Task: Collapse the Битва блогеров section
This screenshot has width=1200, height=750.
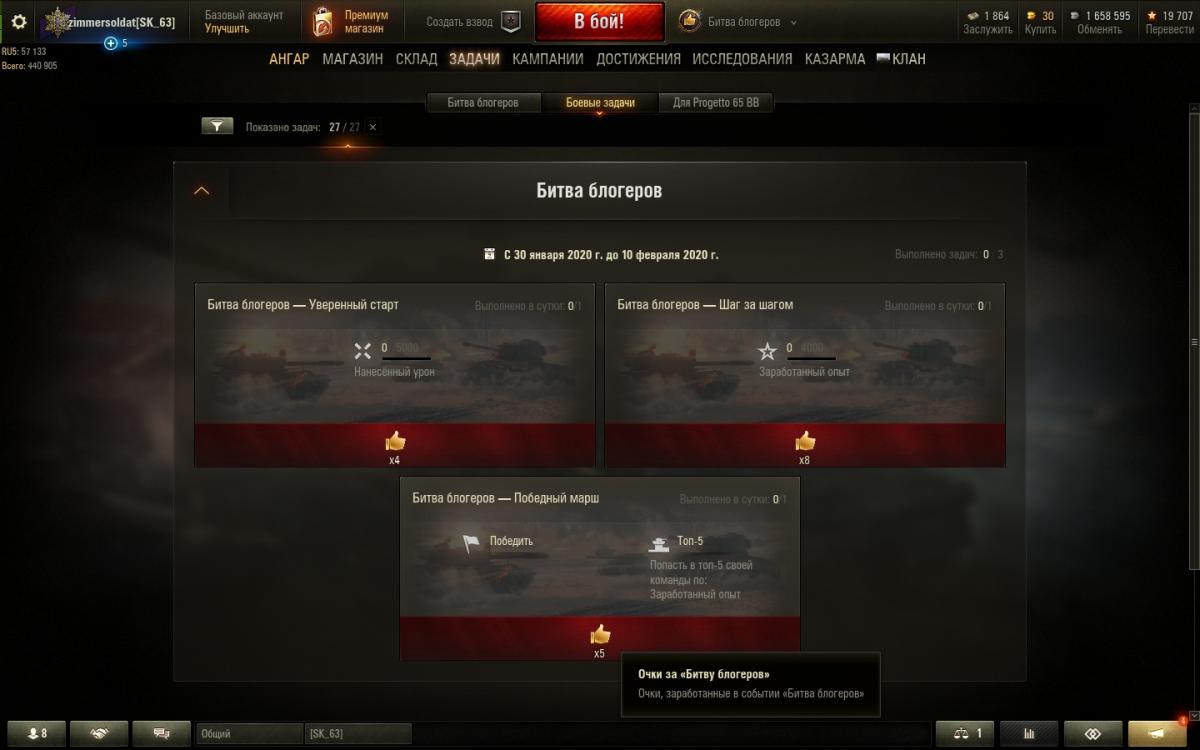Action: coord(201,190)
